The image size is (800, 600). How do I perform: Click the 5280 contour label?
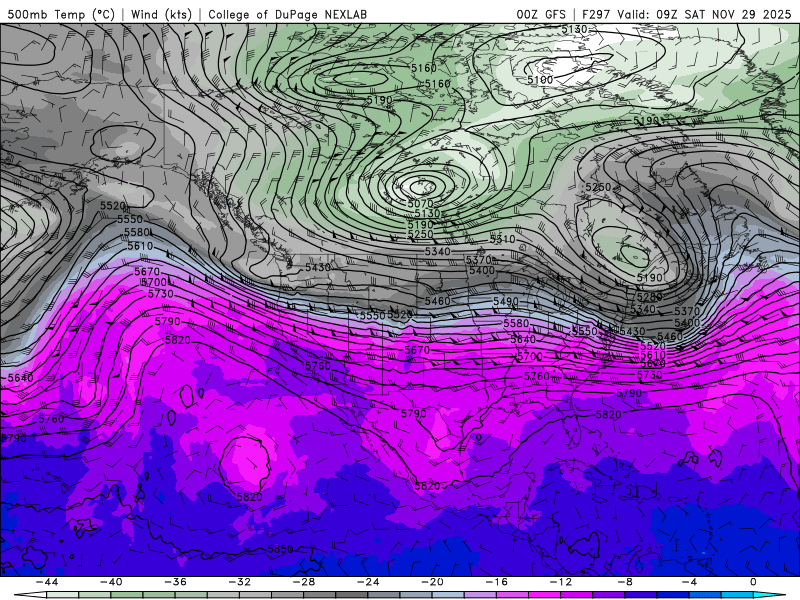click(x=649, y=296)
